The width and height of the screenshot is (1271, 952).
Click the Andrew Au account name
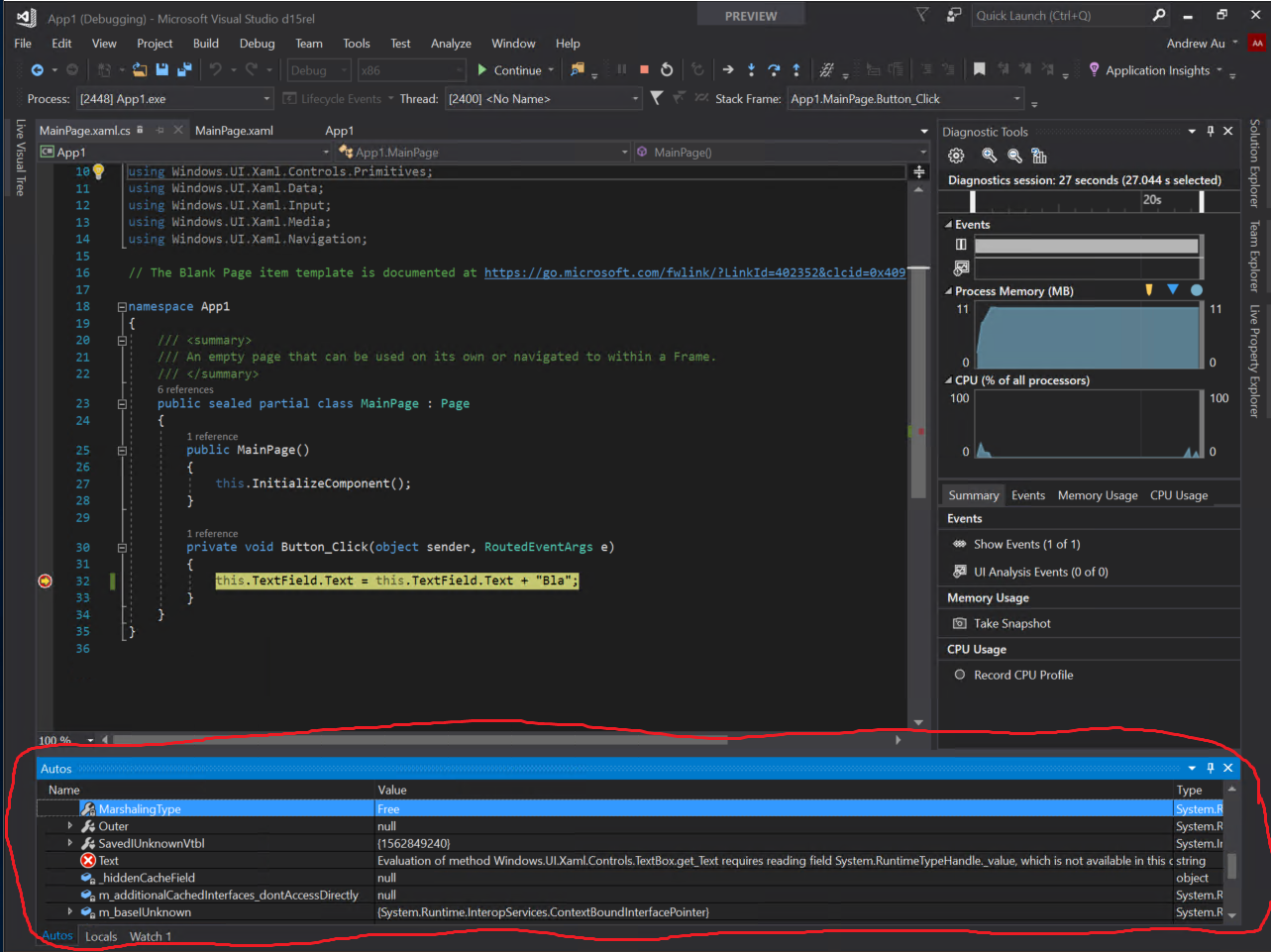pyautogui.click(x=1196, y=44)
